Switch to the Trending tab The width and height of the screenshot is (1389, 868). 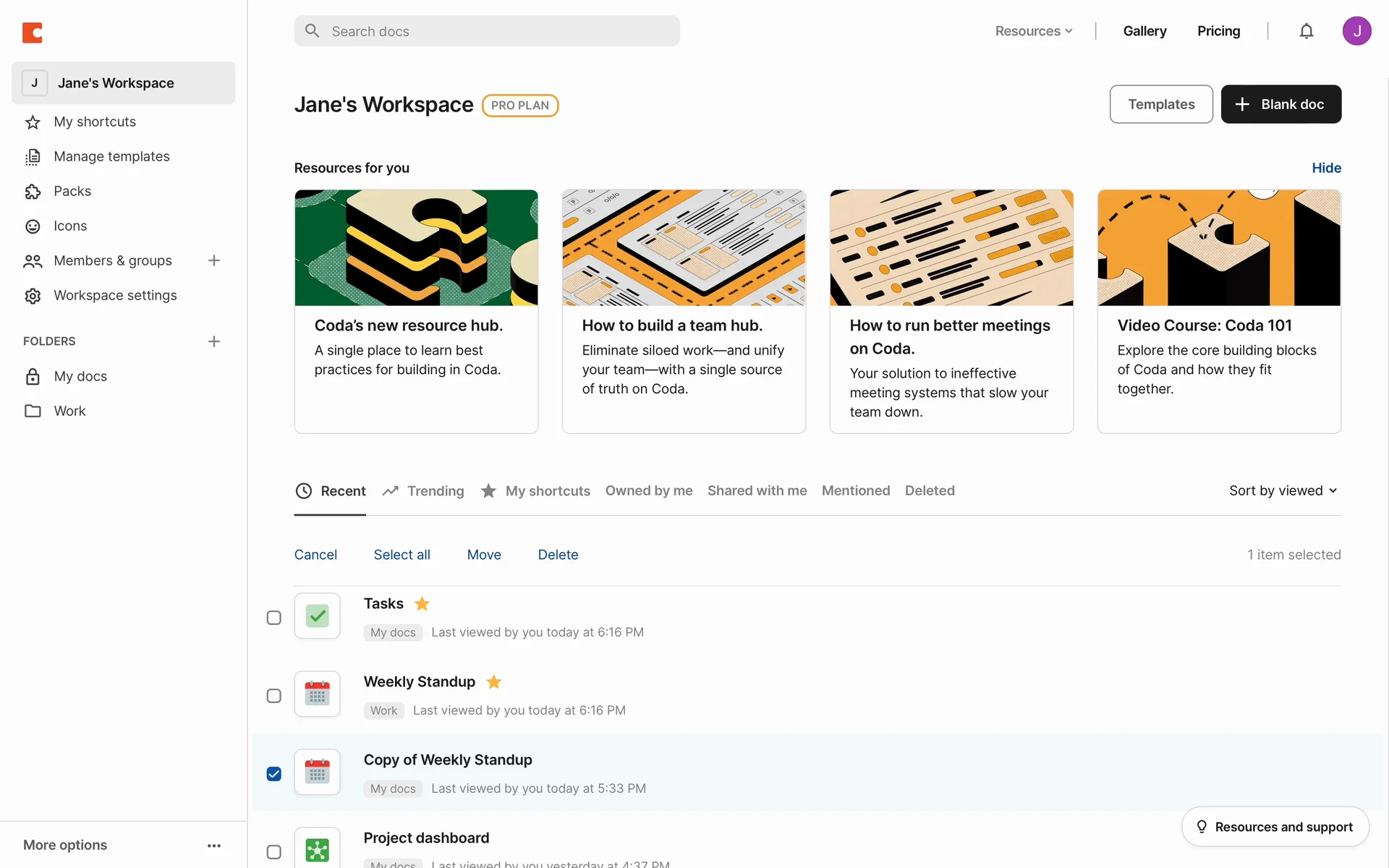[424, 490]
